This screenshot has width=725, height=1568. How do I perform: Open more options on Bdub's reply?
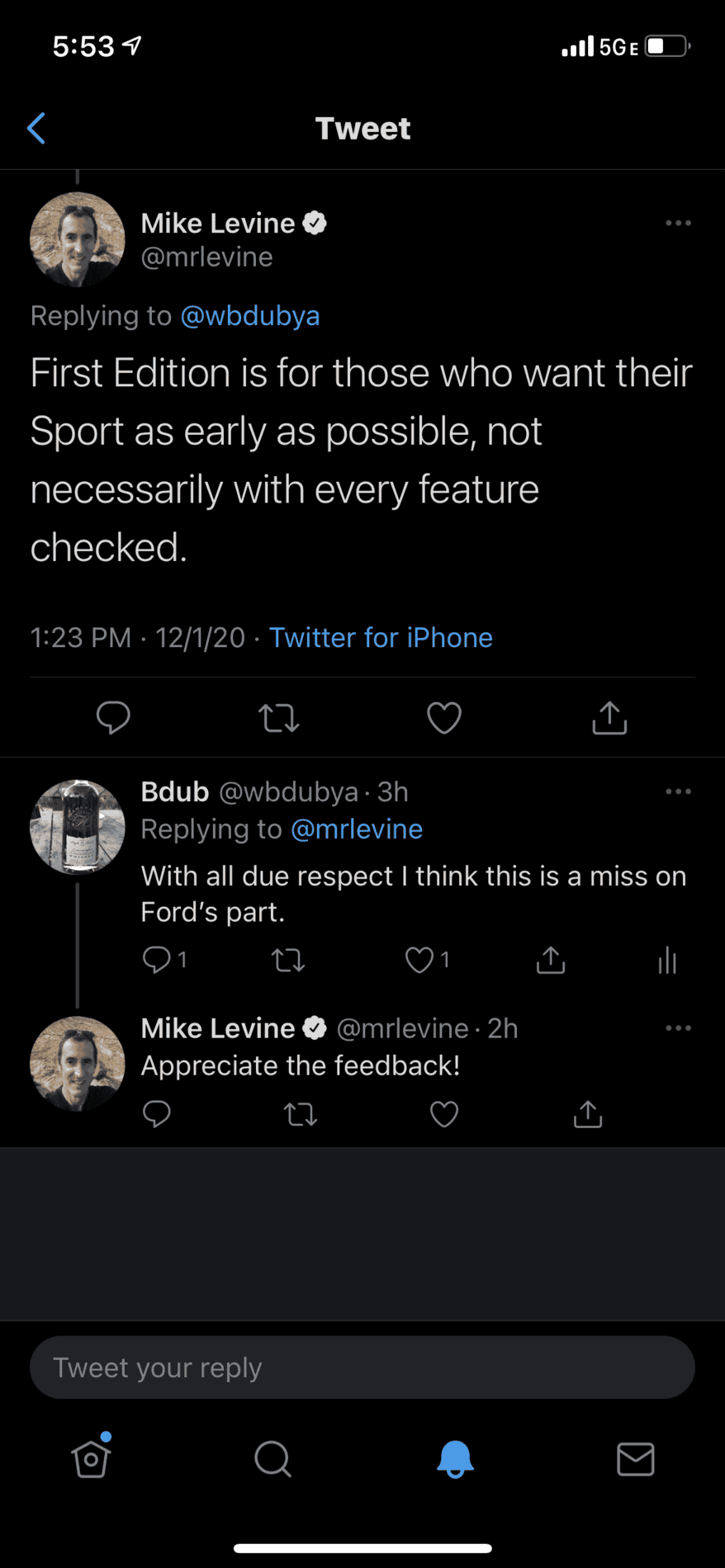[x=678, y=791]
